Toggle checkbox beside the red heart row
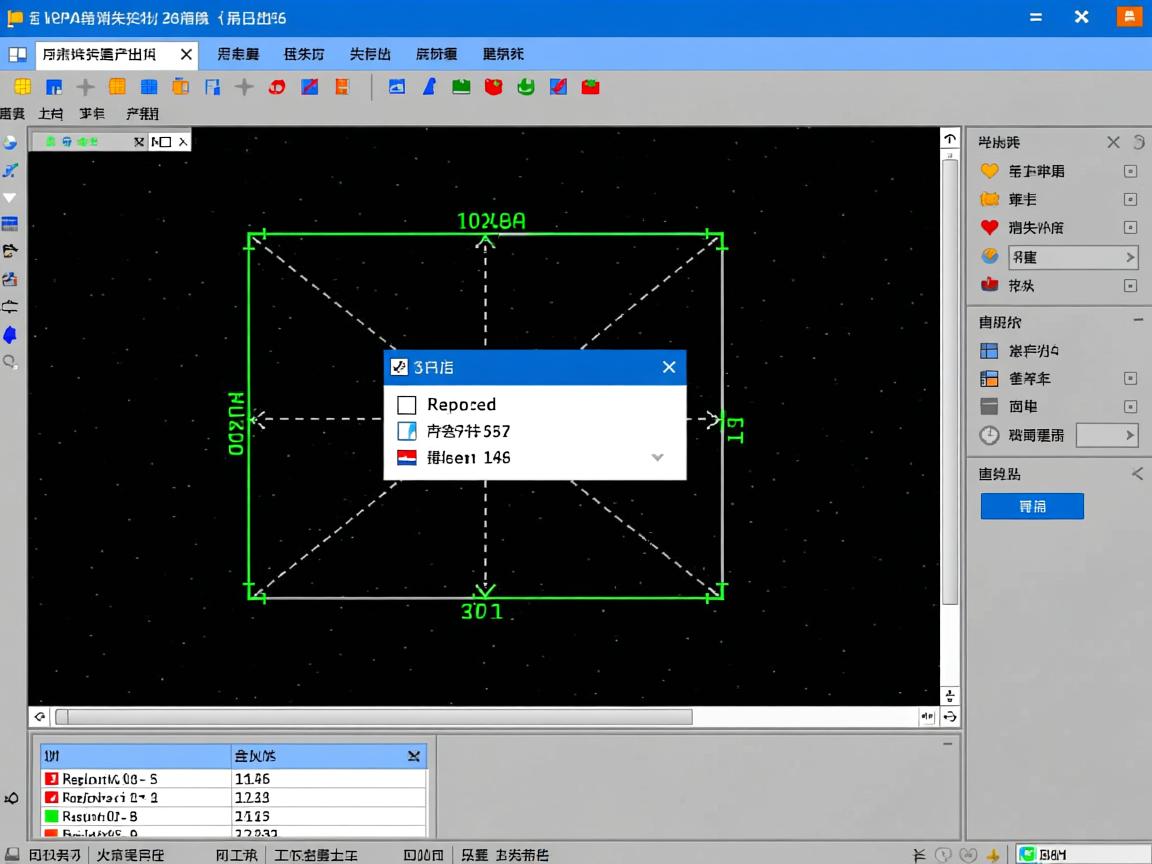The height and width of the screenshot is (864, 1152). (x=1130, y=227)
